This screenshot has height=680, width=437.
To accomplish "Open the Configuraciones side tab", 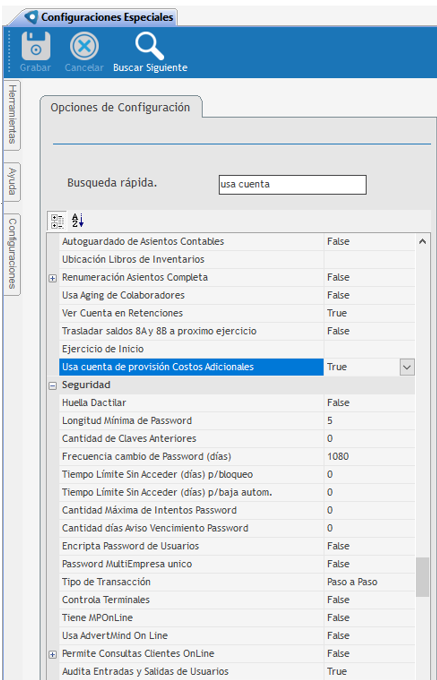I will click(x=12, y=254).
